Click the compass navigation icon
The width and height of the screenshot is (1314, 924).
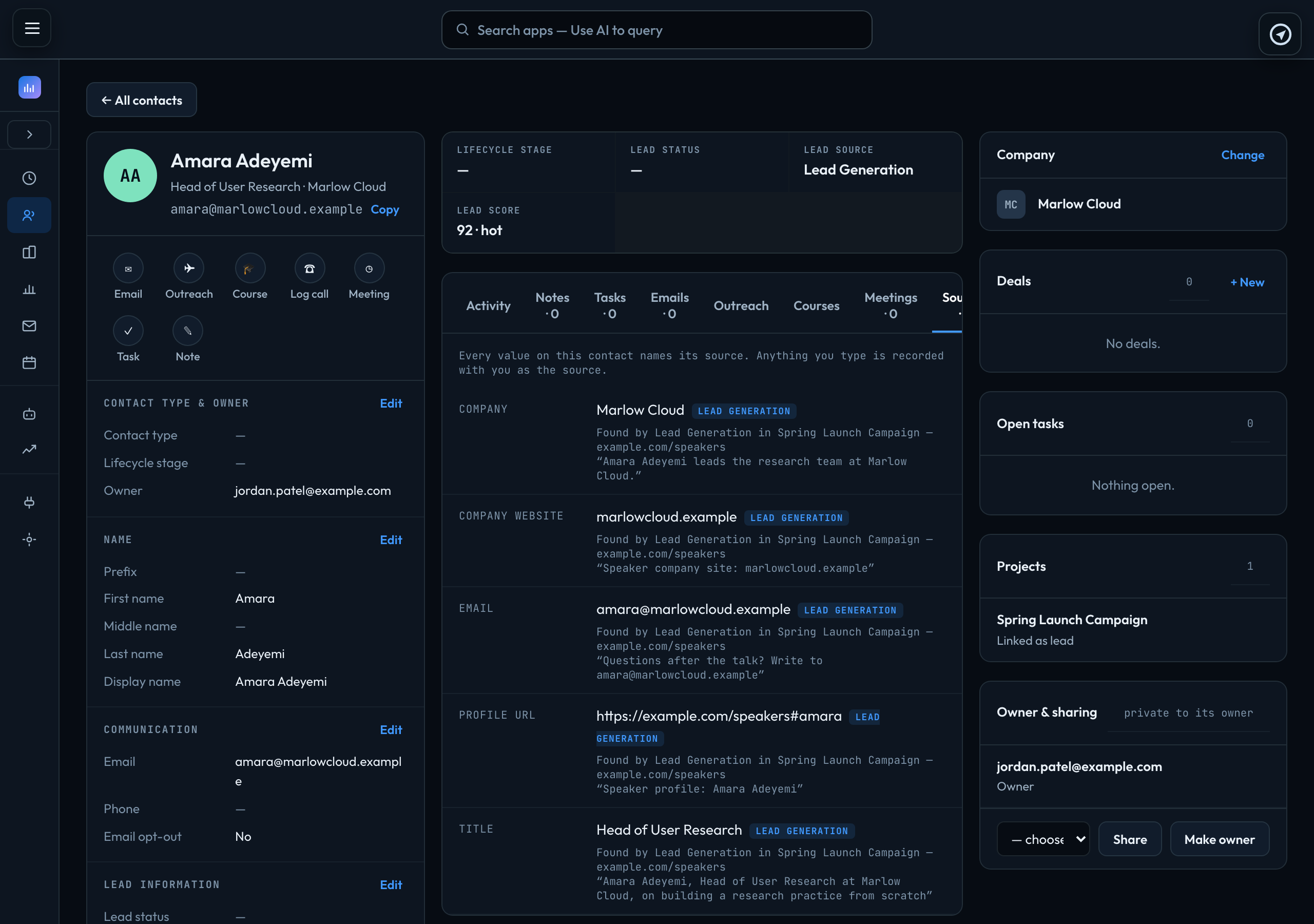point(1280,34)
